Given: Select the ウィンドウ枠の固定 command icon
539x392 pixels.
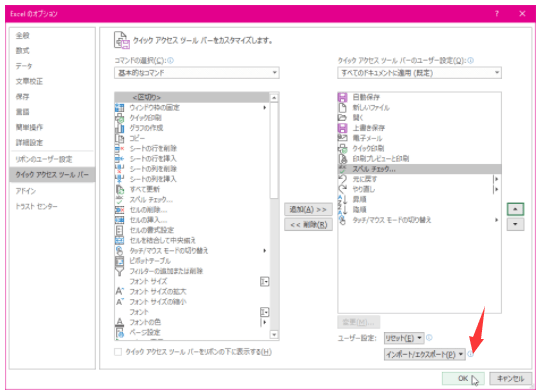Looking at the screenshot, I should (x=119, y=108).
